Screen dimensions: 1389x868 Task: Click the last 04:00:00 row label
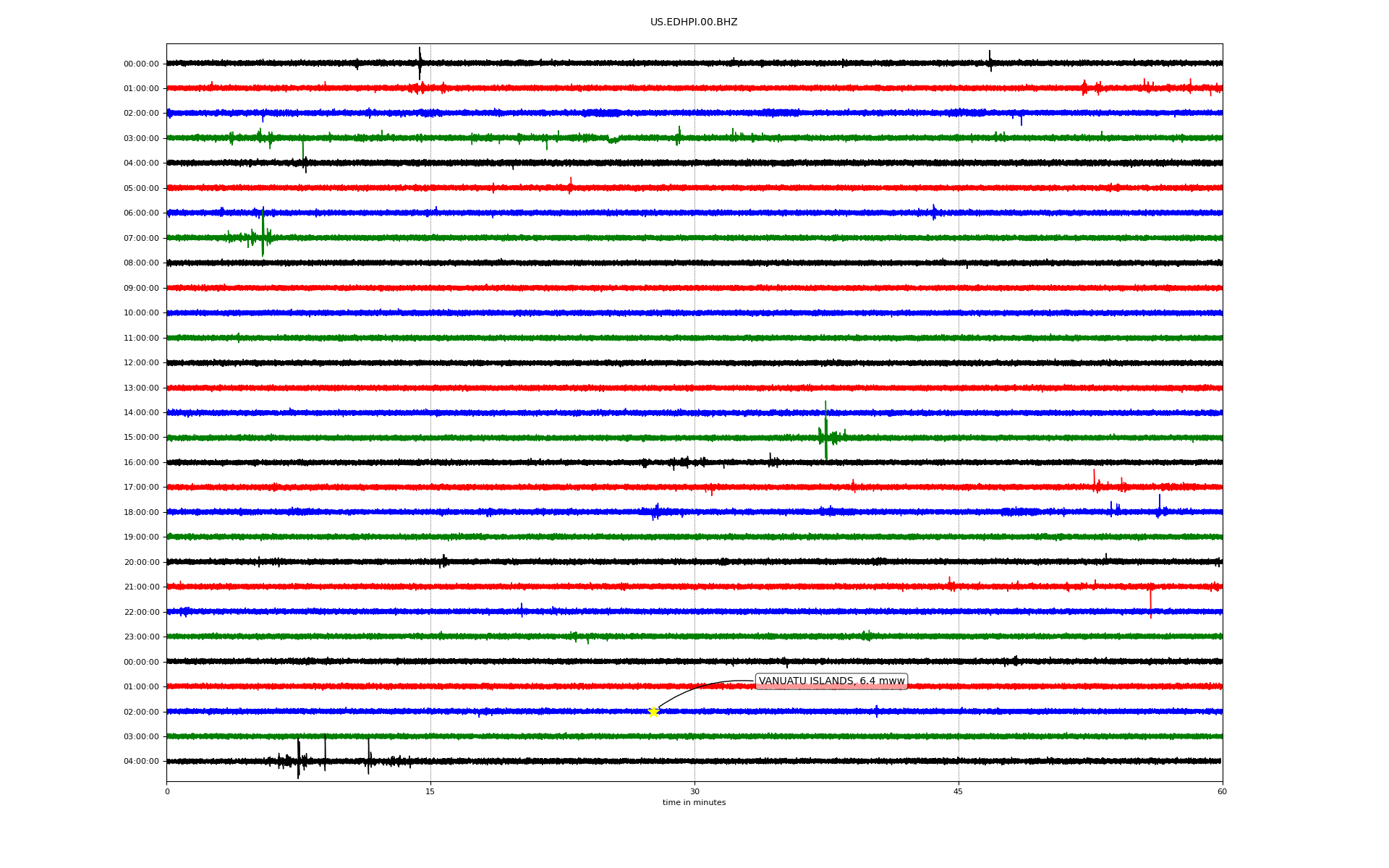tap(141, 762)
